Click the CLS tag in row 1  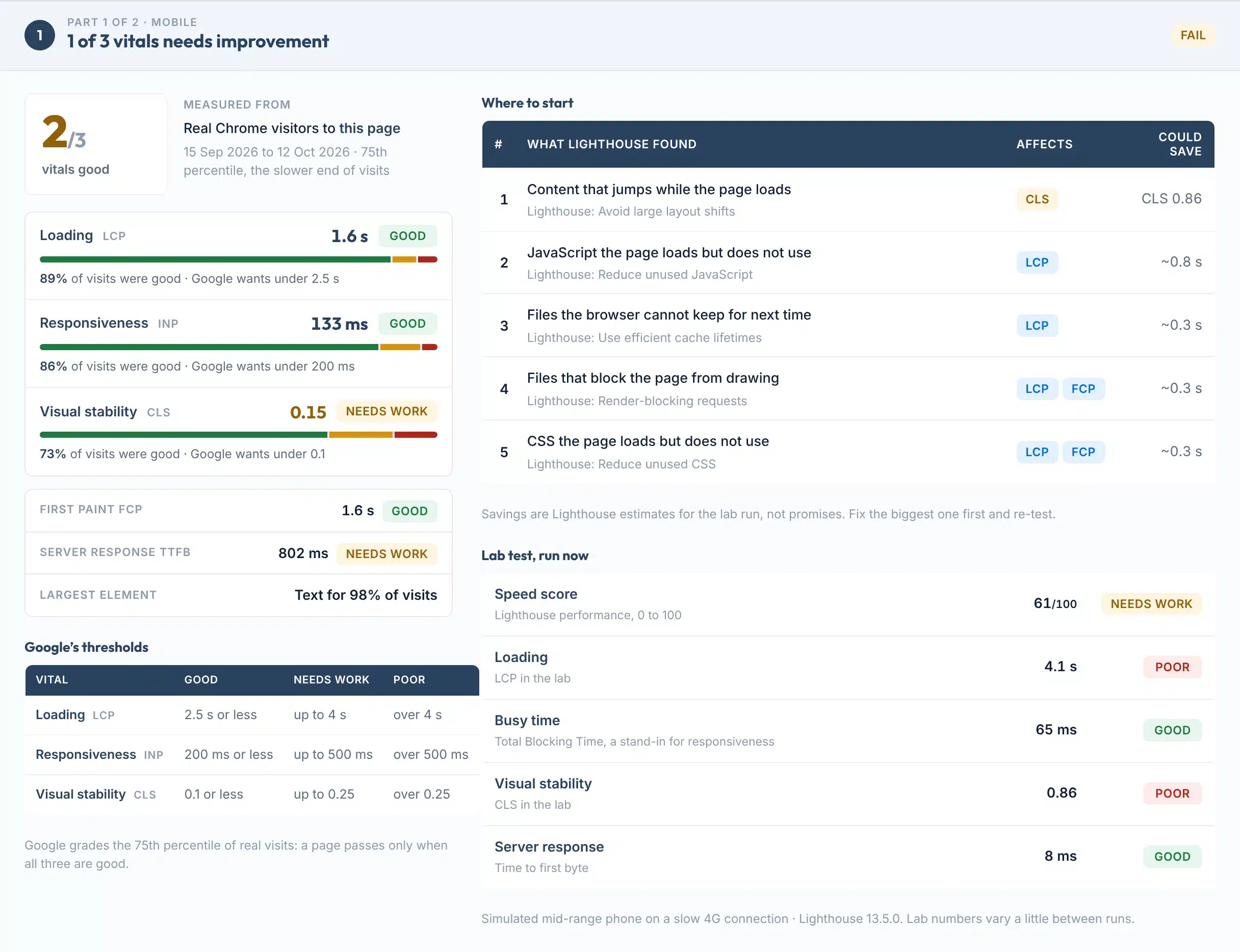point(1037,199)
